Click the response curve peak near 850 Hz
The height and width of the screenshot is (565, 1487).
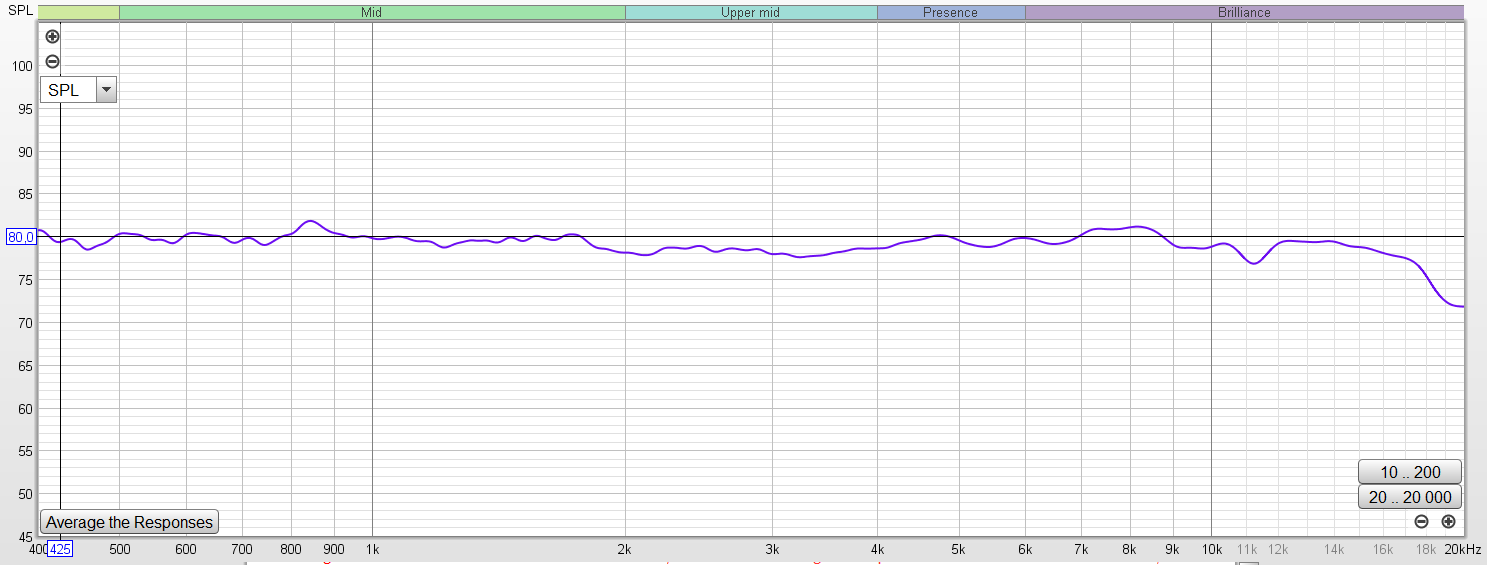pos(310,221)
